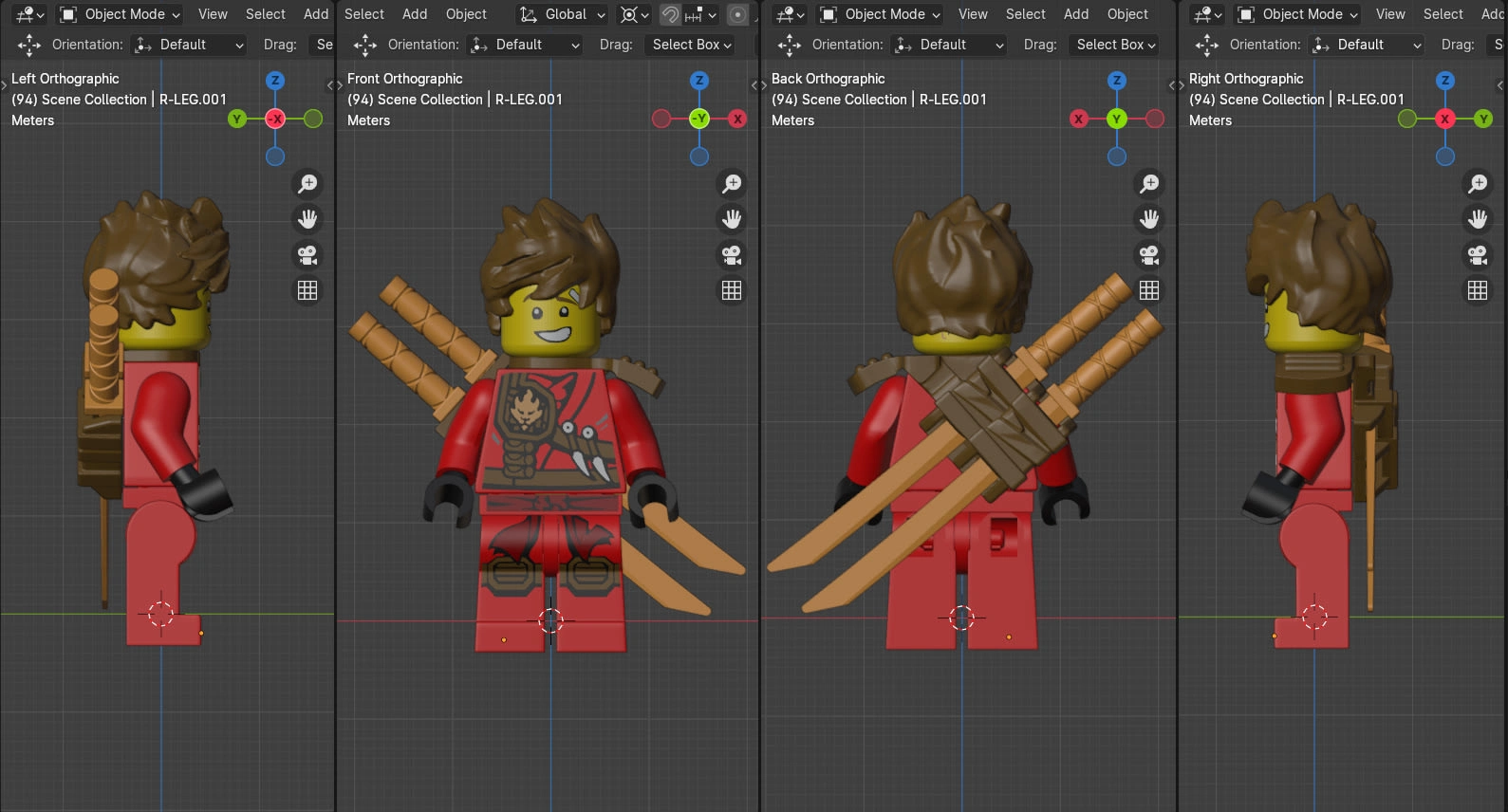
Task: Click the red -X axis in Left Orthographic gizmo
Action: [x=275, y=119]
